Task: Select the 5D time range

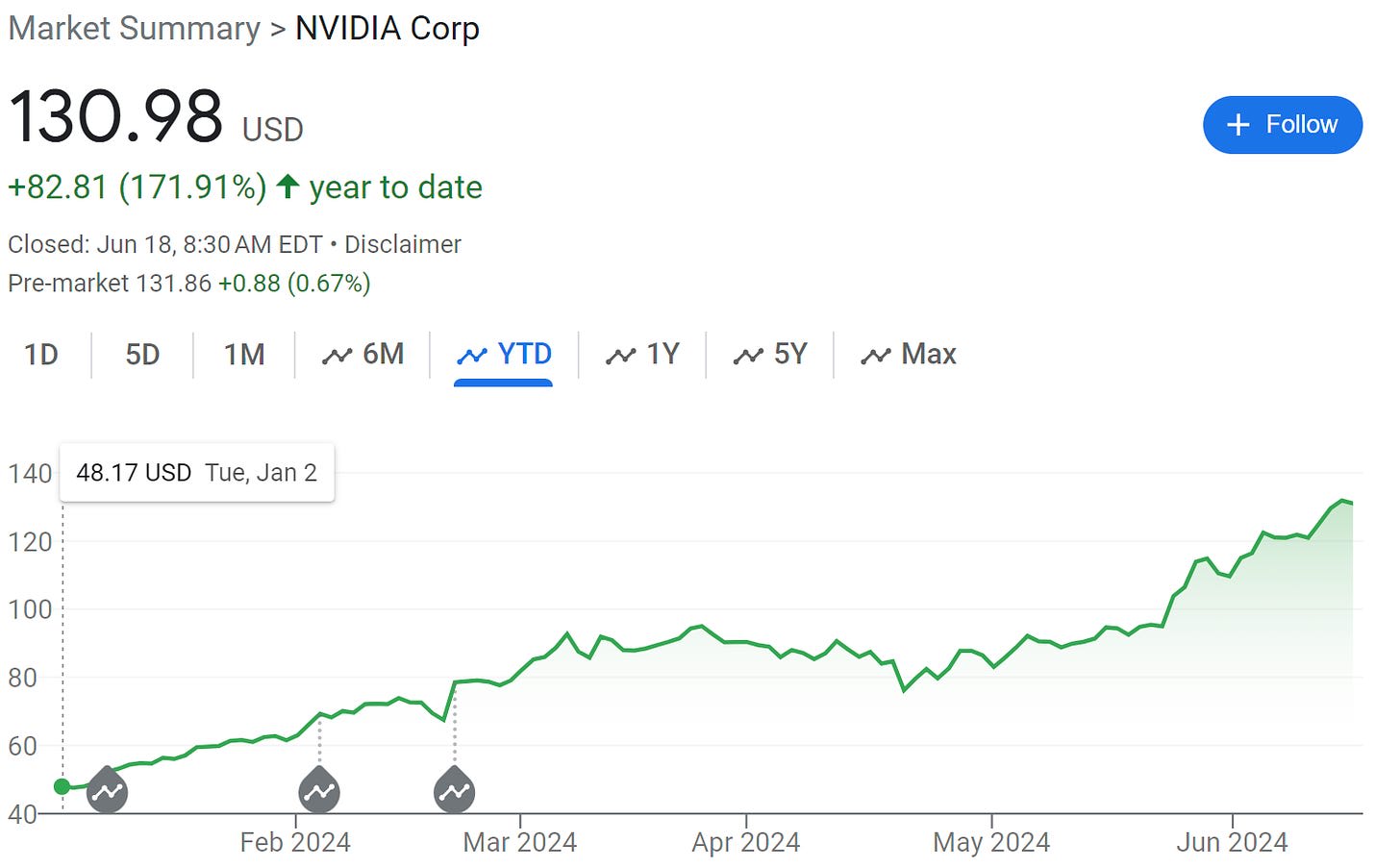Action: pyautogui.click(x=142, y=355)
